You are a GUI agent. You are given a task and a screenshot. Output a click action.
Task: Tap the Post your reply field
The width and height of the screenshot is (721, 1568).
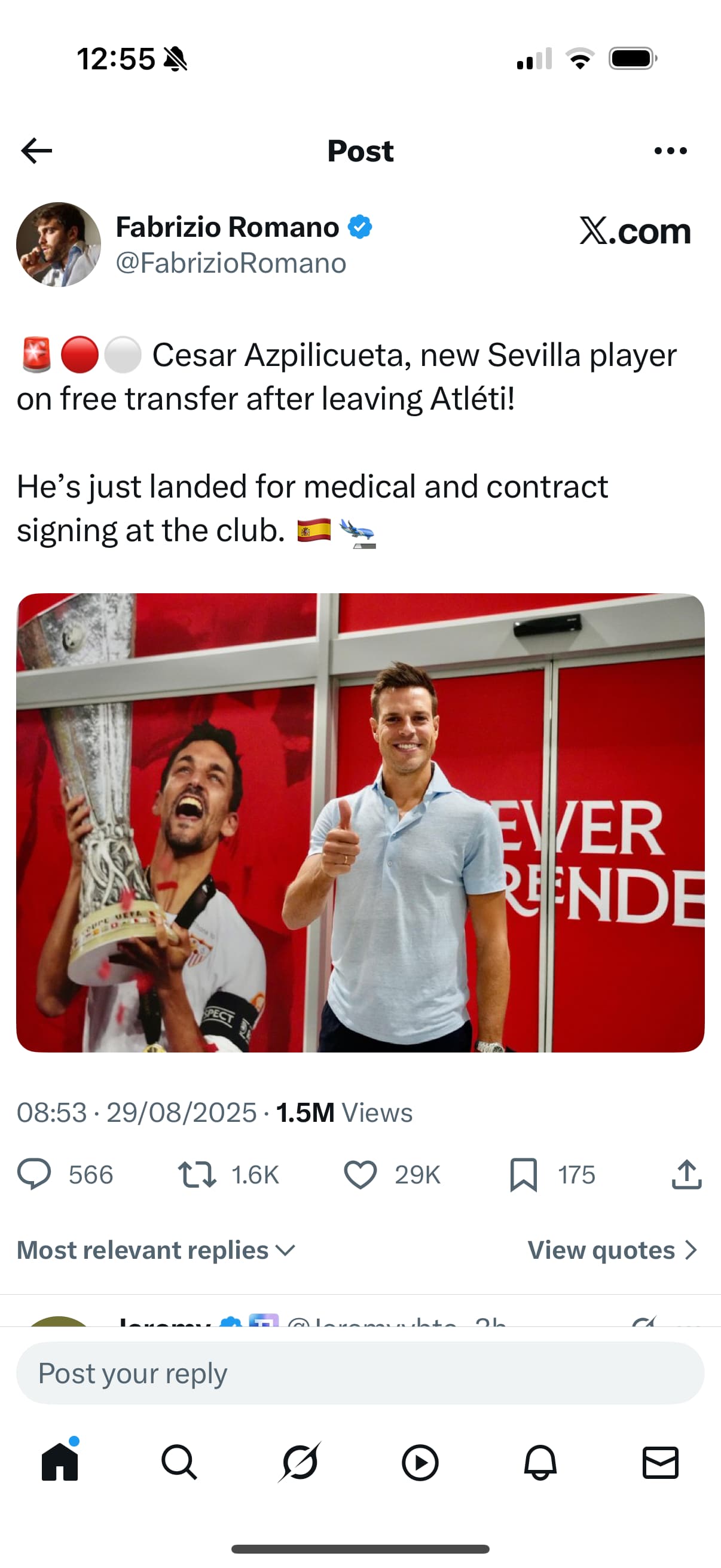click(x=360, y=1373)
